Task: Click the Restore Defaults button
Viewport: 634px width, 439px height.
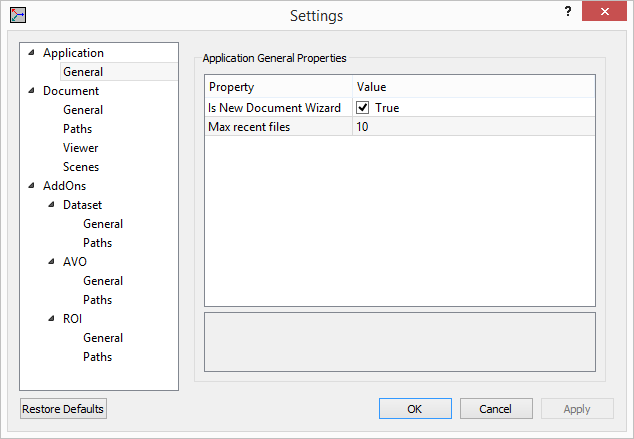Action: click(x=63, y=409)
